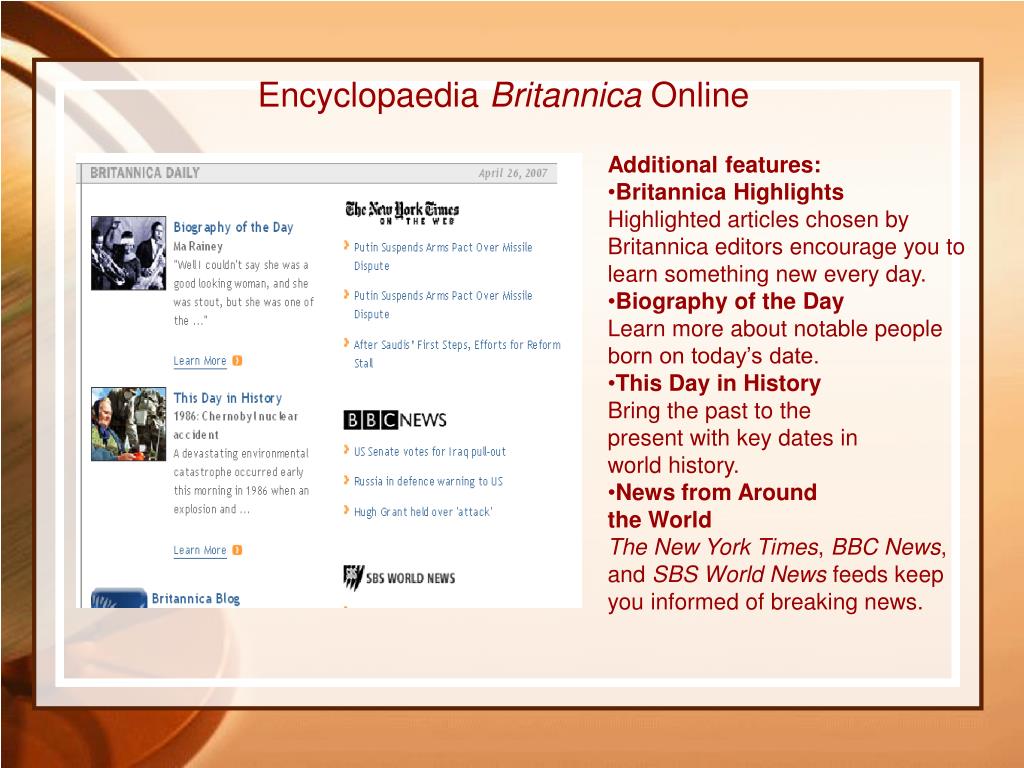Click the orange arrow icon beside Biography Learn More
Viewport: 1024px width, 768px height.
coord(237,360)
